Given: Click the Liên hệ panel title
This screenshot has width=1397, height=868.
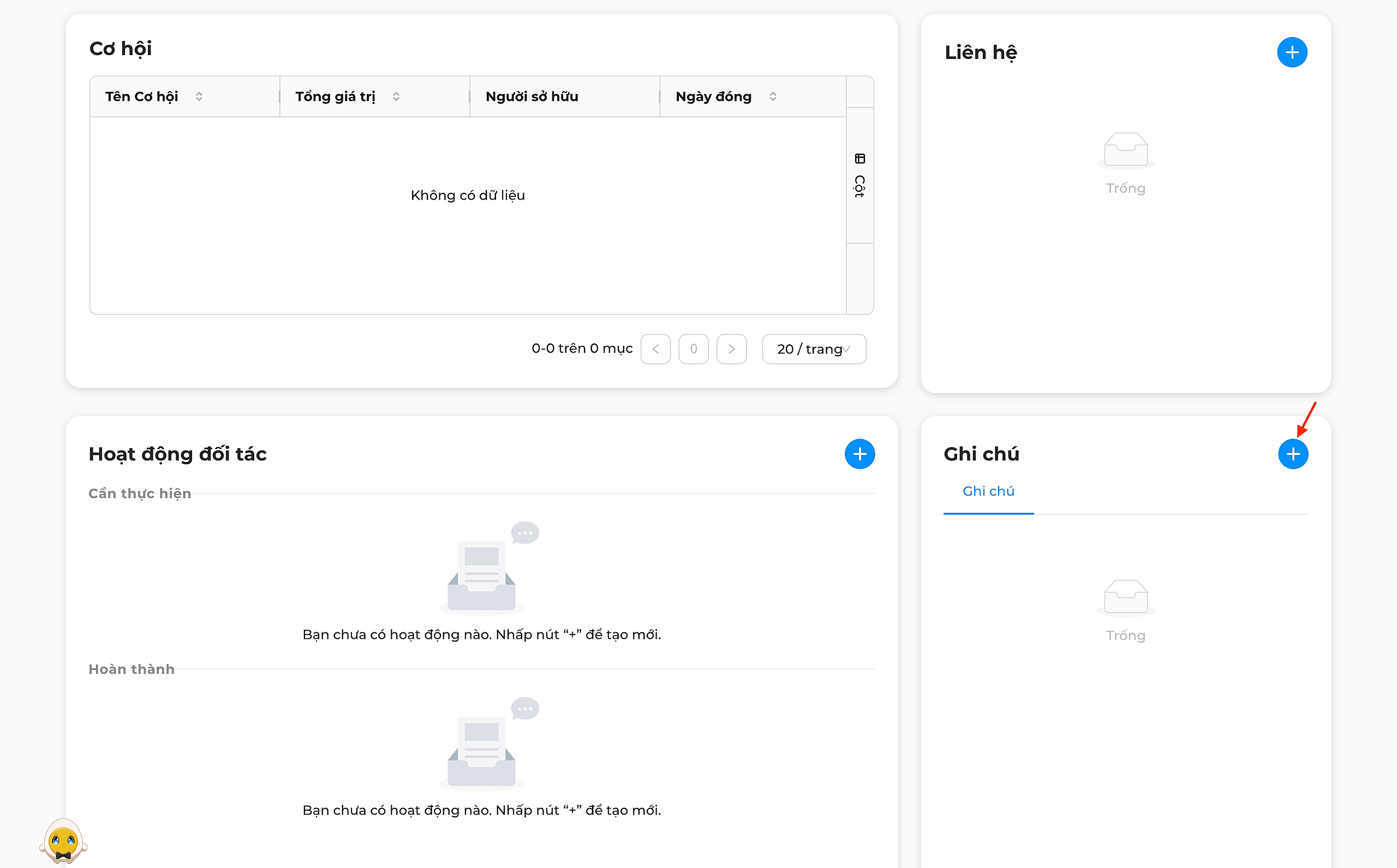Looking at the screenshot, I should point(981,52).
